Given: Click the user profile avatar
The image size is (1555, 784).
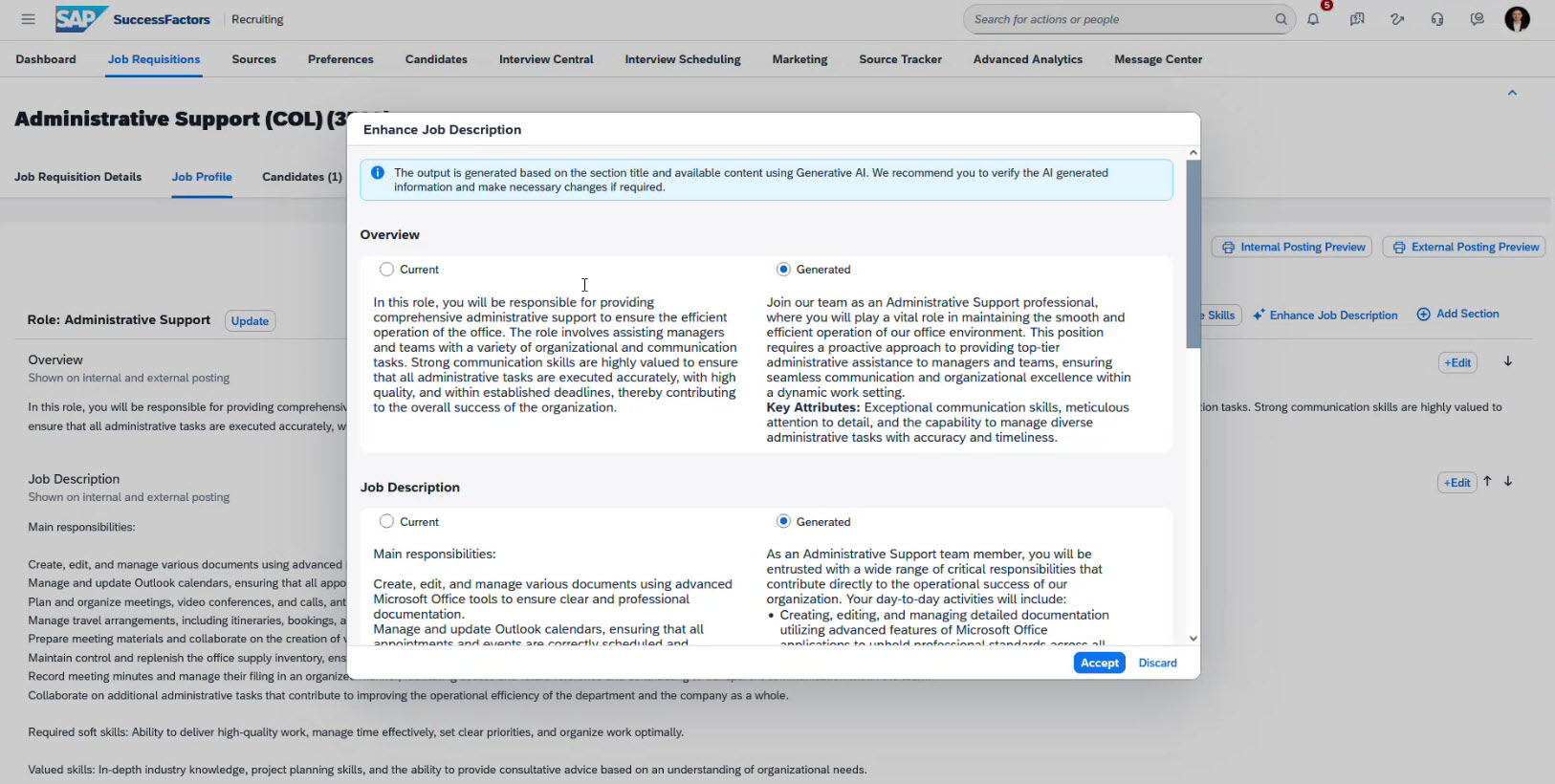Looking at the screenshot, I should 1517,19.
